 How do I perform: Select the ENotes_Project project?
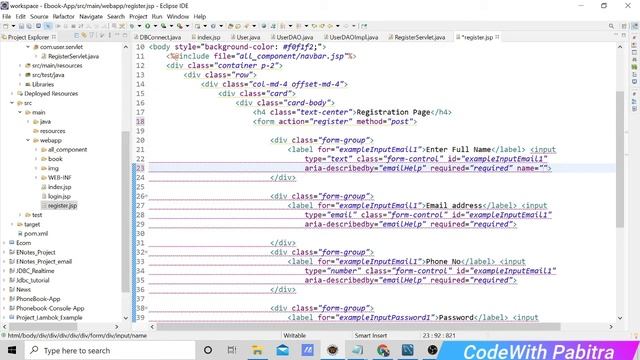pos(36,252)
